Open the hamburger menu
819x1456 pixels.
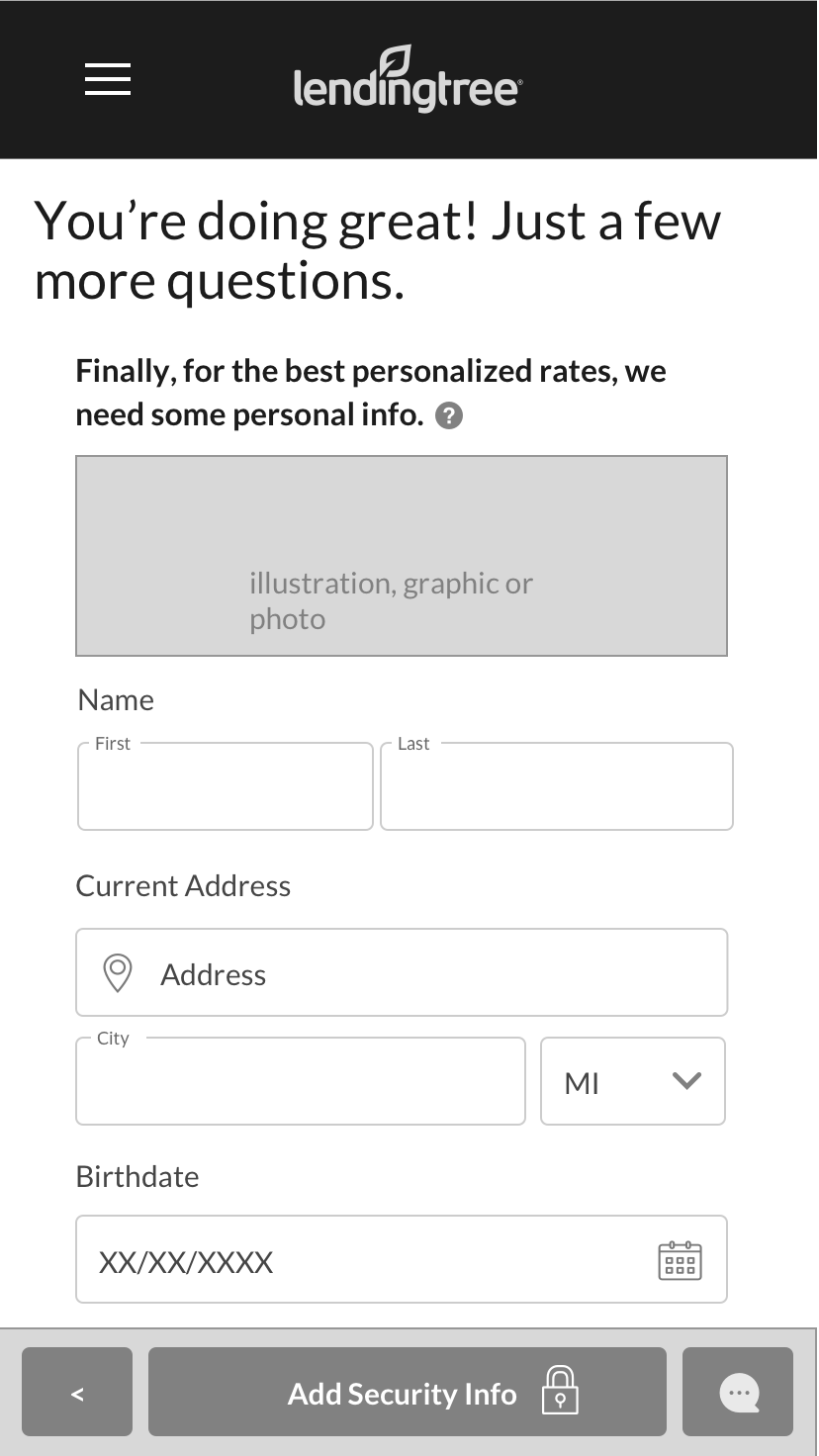(108, 79)
